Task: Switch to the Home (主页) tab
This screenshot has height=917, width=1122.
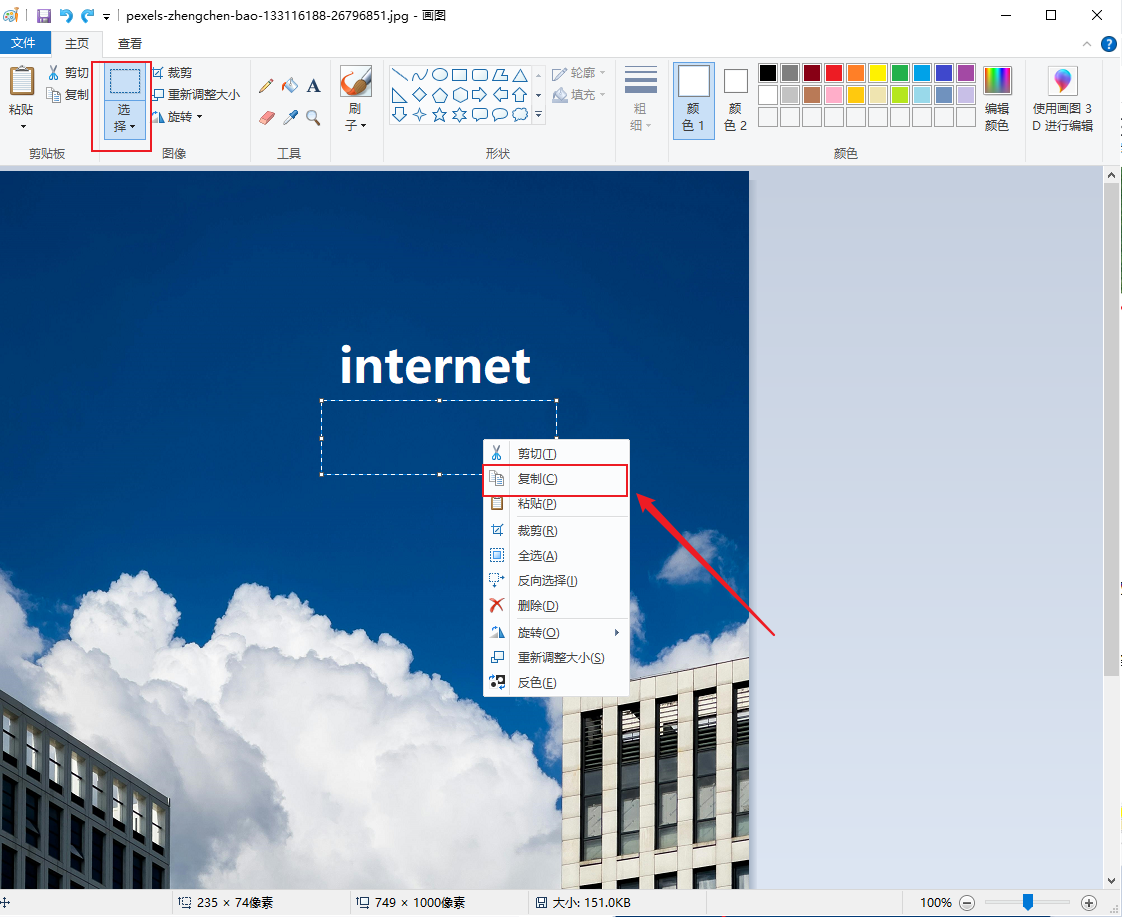Action: click(77, 44)
